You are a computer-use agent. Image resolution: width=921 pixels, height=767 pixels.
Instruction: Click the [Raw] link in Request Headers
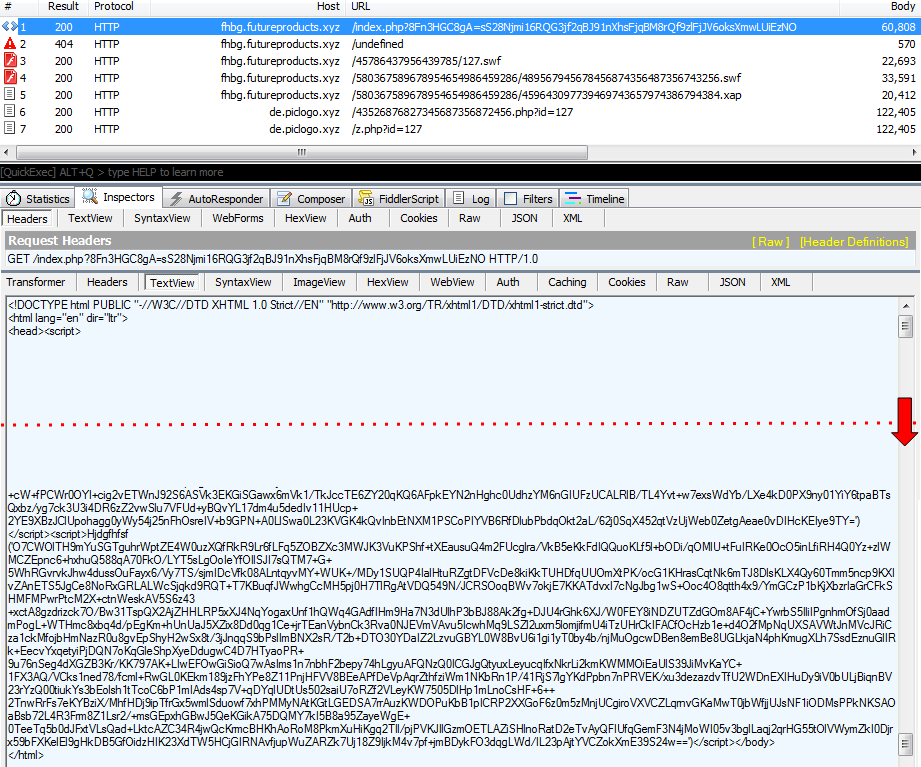771,241
